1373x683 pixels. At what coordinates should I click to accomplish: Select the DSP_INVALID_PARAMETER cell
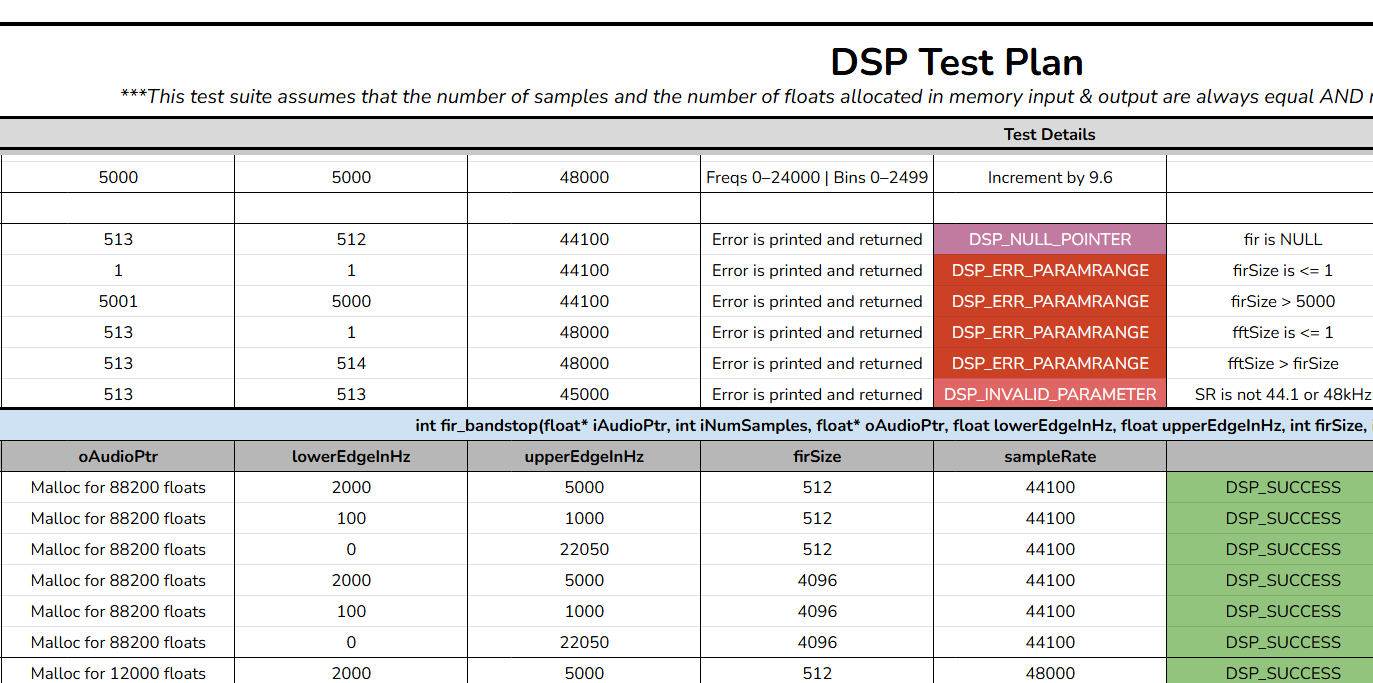click(1049, 394)
